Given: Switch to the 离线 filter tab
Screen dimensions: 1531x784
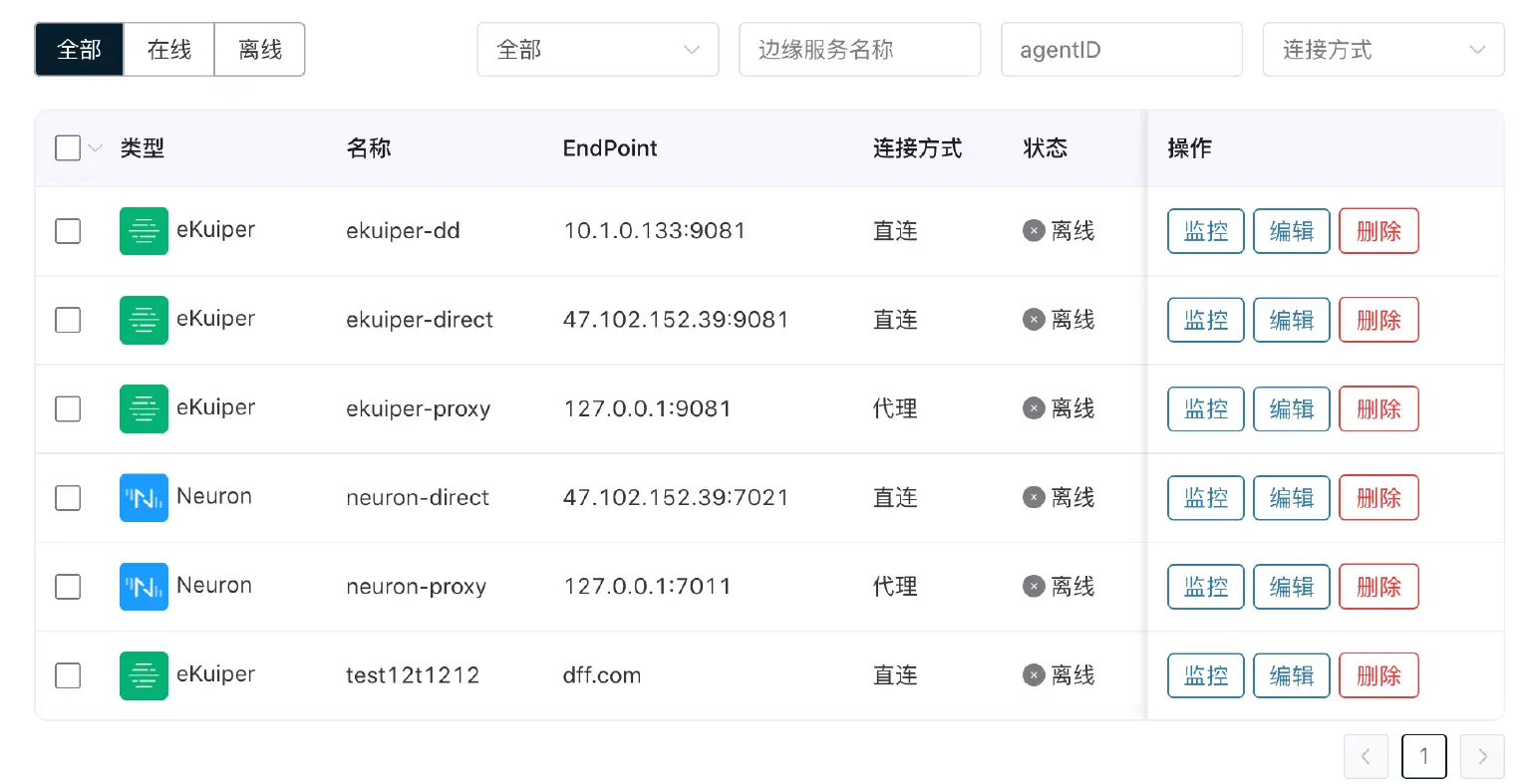Looking at the screenshot, I should pyautogui.click(x=259, y=49).
